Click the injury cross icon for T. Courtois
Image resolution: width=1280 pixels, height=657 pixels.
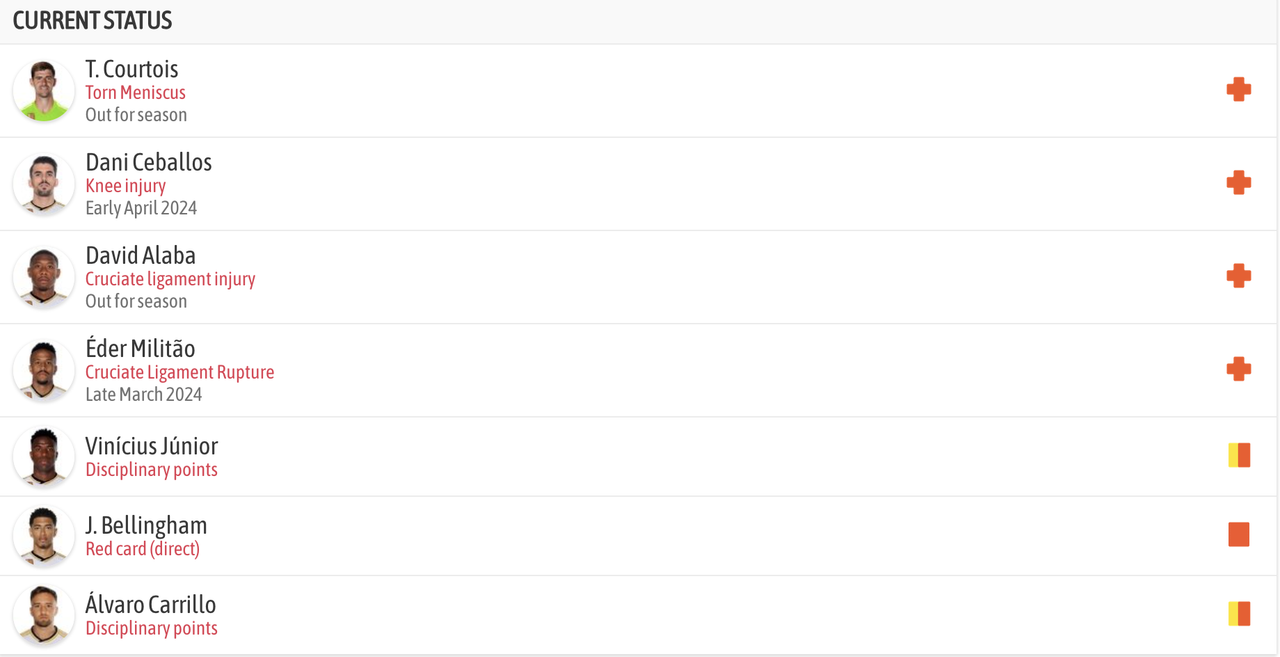pos(1239,90)
